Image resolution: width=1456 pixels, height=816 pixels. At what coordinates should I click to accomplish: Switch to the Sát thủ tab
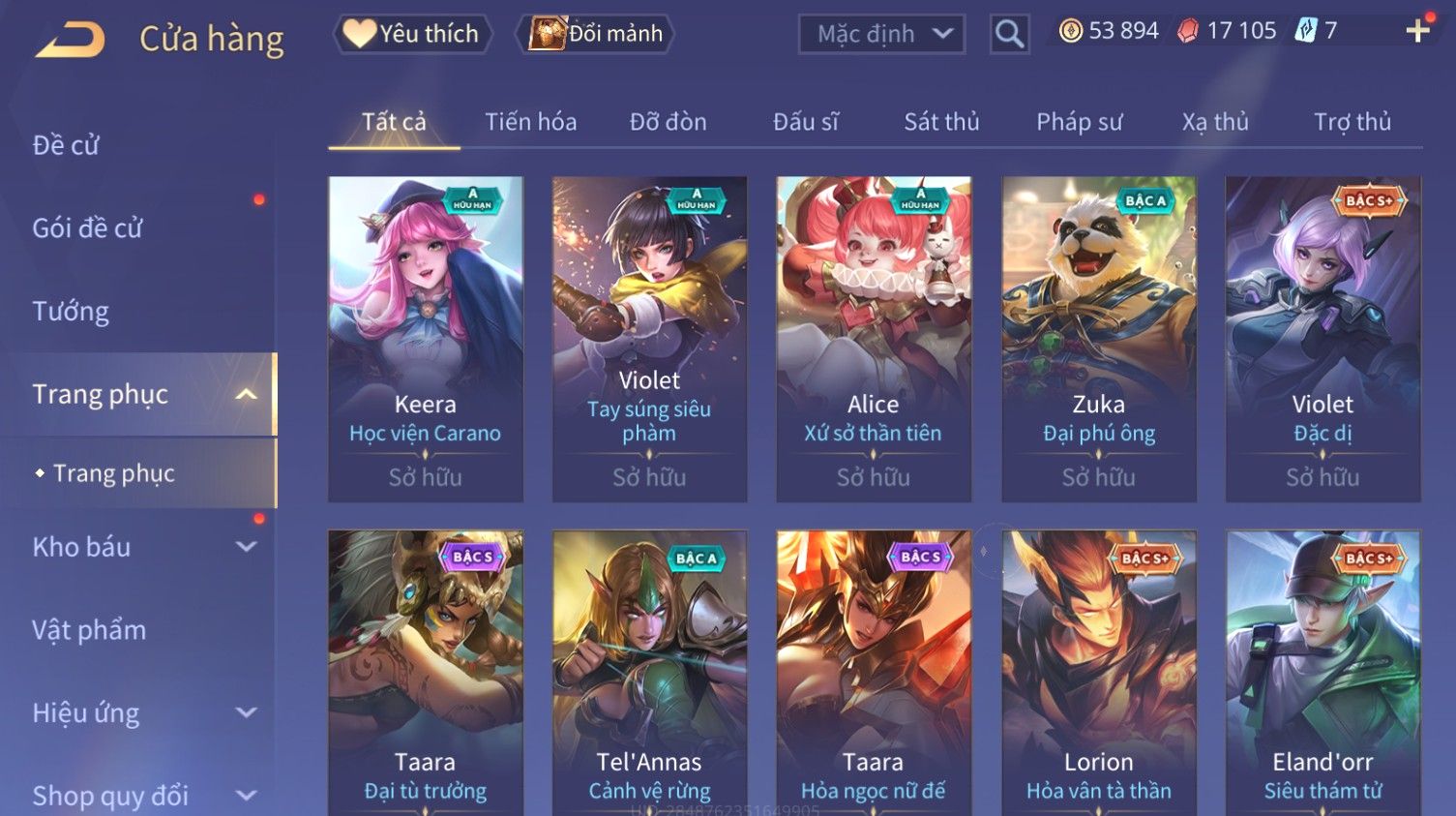tap(941, 122)
